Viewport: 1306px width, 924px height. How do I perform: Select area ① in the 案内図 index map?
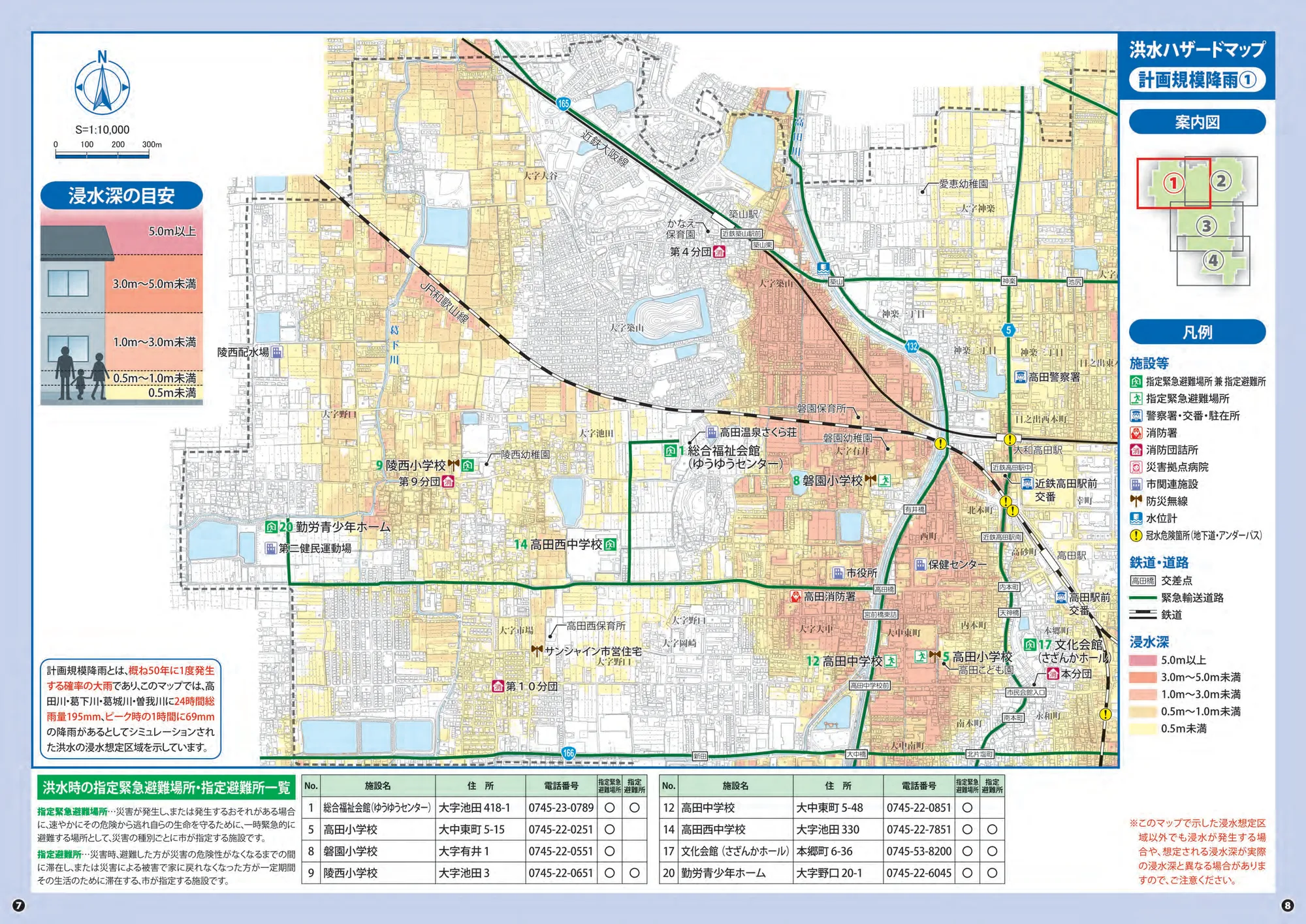coord(1173,183)
